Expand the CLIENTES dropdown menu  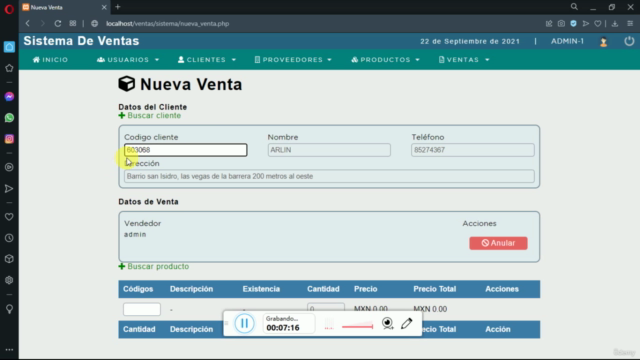(207, 60)
